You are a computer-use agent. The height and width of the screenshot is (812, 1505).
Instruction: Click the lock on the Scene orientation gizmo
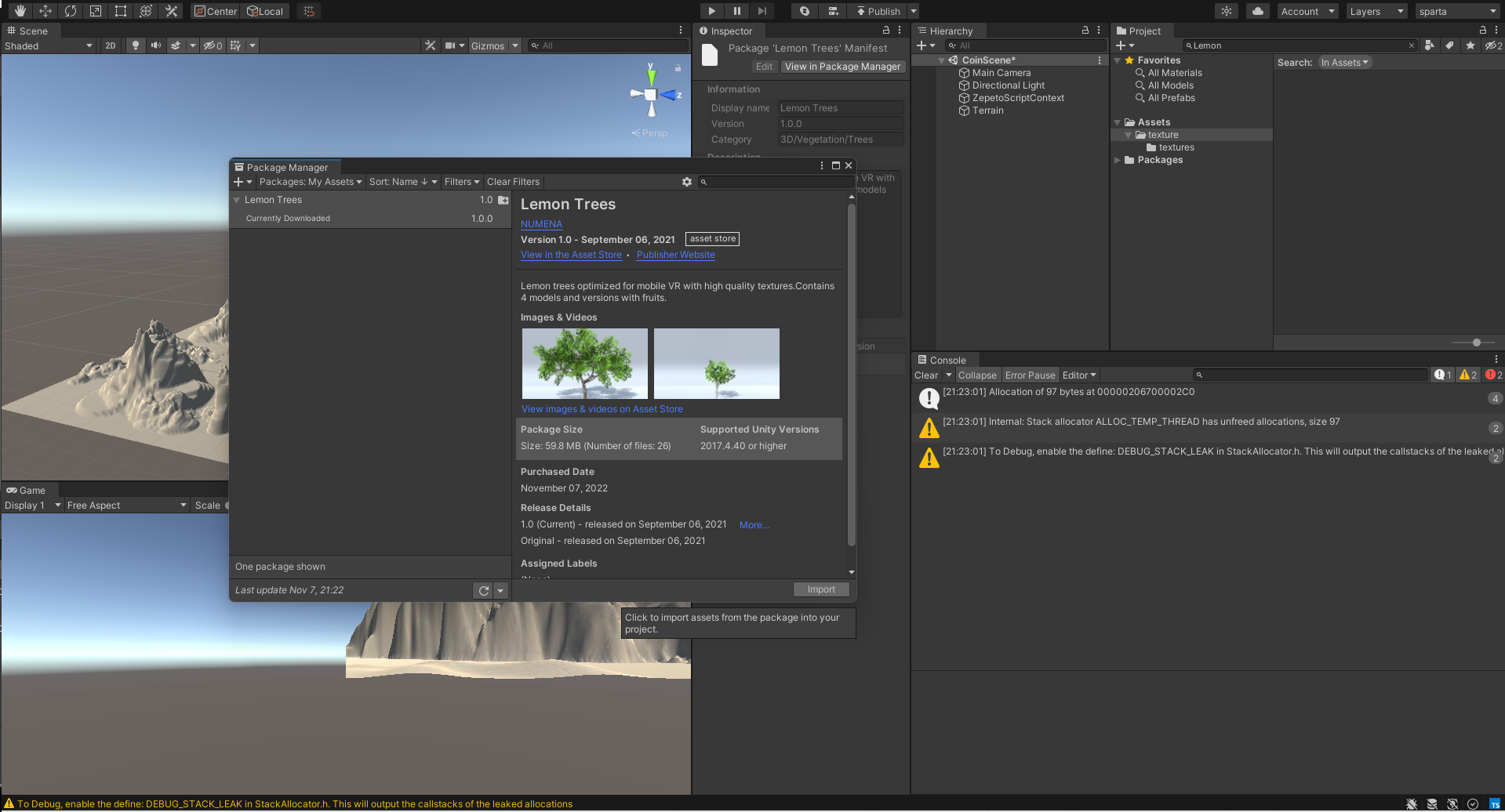pos(678,68)
